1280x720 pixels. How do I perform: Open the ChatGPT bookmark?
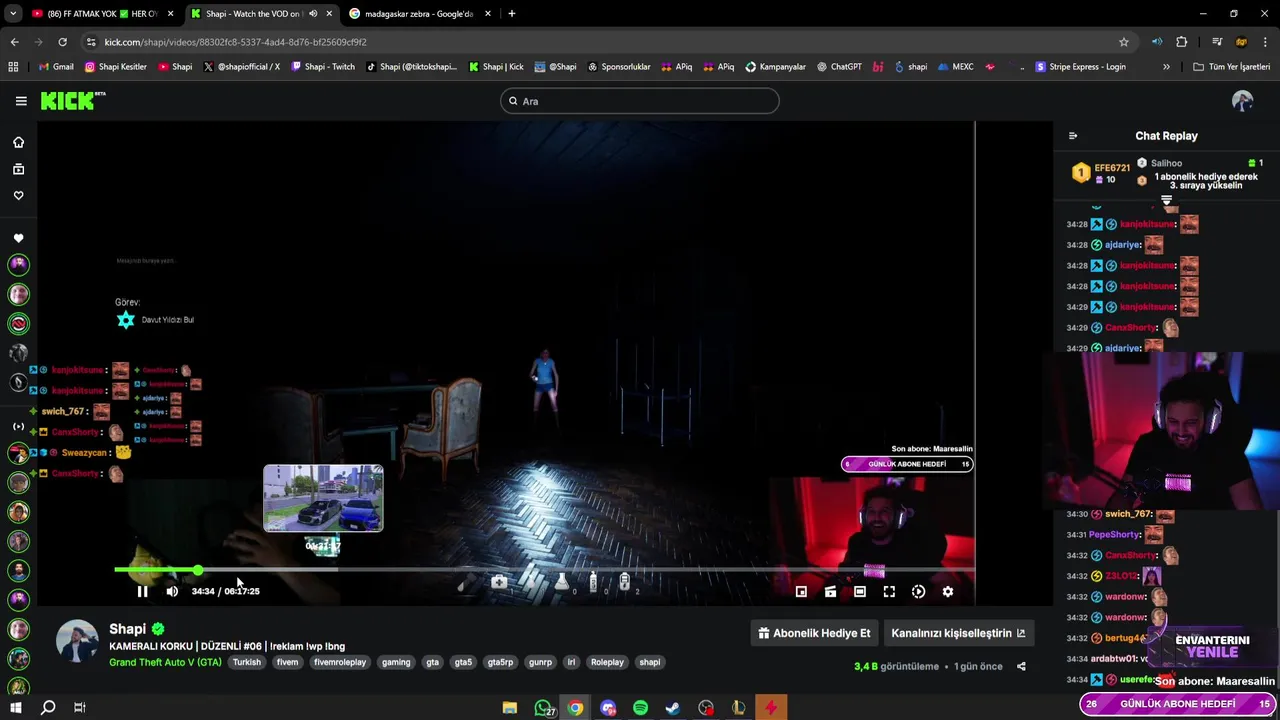(x=839, y=67)
